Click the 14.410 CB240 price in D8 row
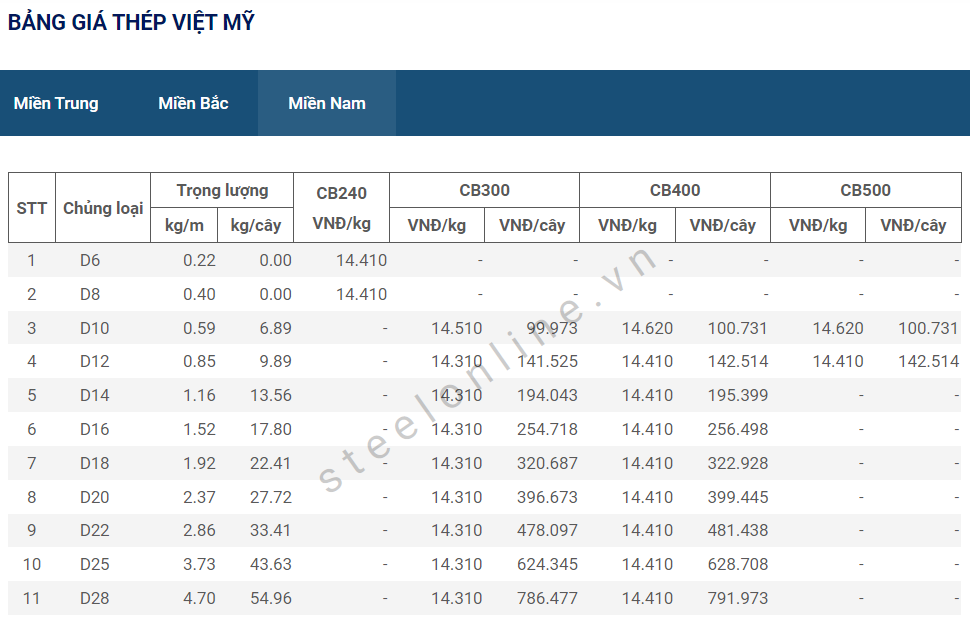The width and height of the screenshot is (970, 625). [361, 295]
